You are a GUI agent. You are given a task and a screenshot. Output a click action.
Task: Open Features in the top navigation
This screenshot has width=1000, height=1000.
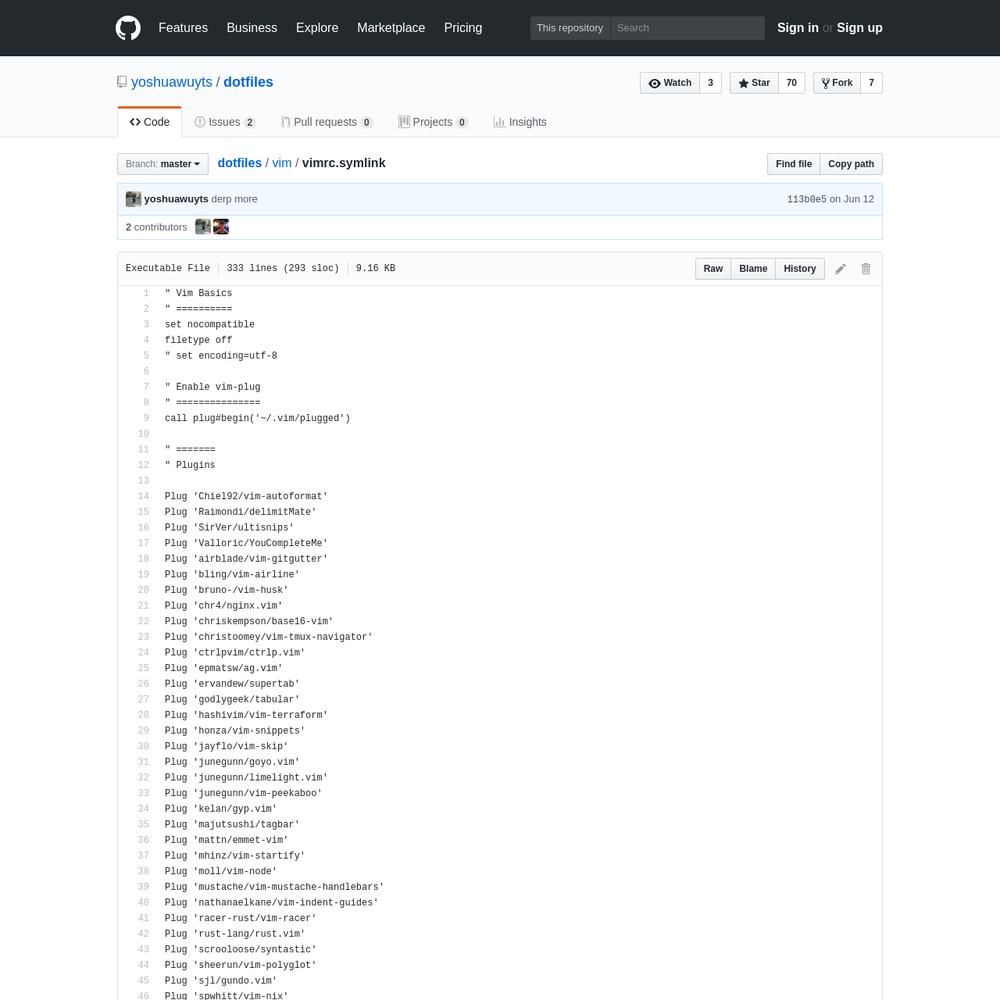pyautogui.click(x=183, y=28)
